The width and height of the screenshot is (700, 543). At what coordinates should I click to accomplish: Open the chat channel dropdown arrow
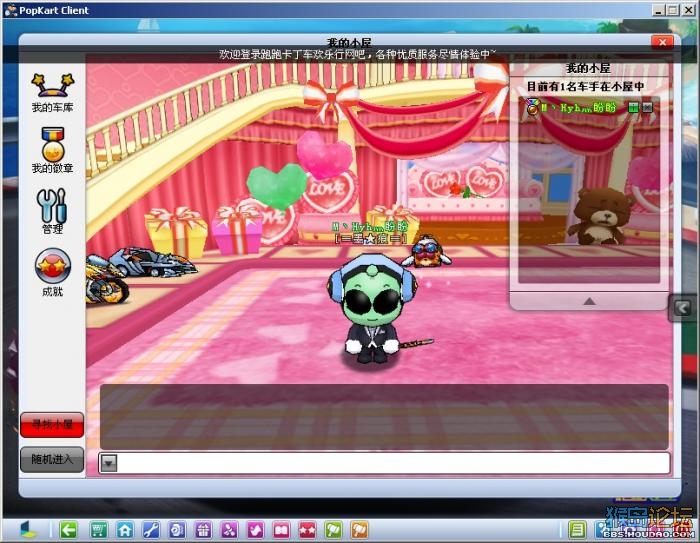pyautogui.click(x=108, y=463)
